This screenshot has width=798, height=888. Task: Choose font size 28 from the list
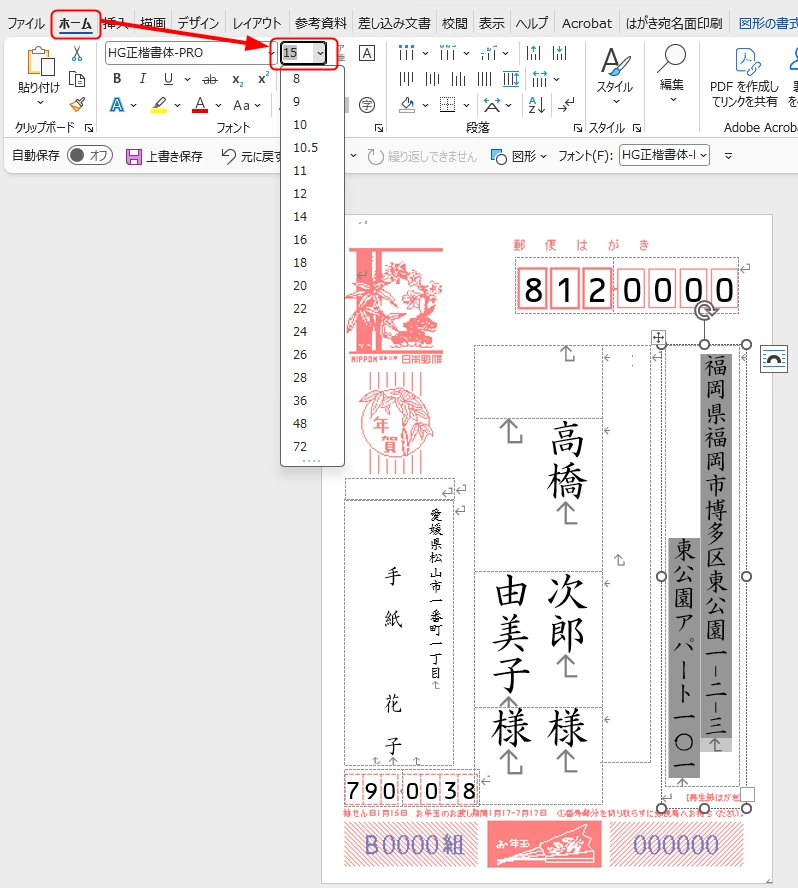coord(312,377)
